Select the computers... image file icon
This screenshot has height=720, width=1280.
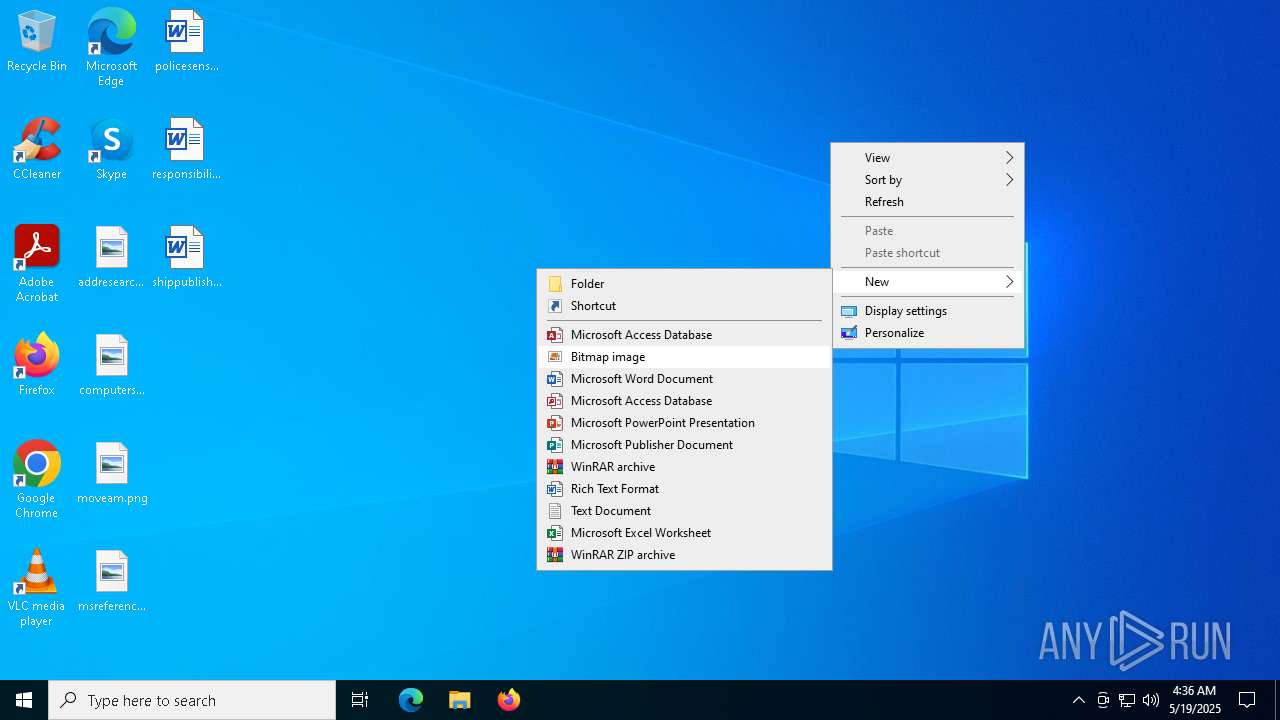[111, 366]
